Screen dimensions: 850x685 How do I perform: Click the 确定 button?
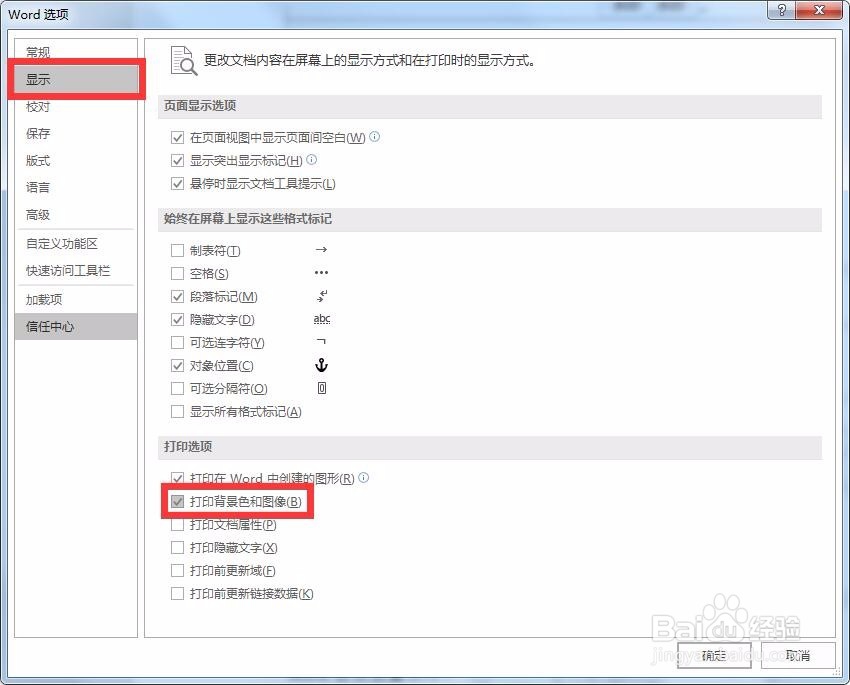(x=713, y=657)
